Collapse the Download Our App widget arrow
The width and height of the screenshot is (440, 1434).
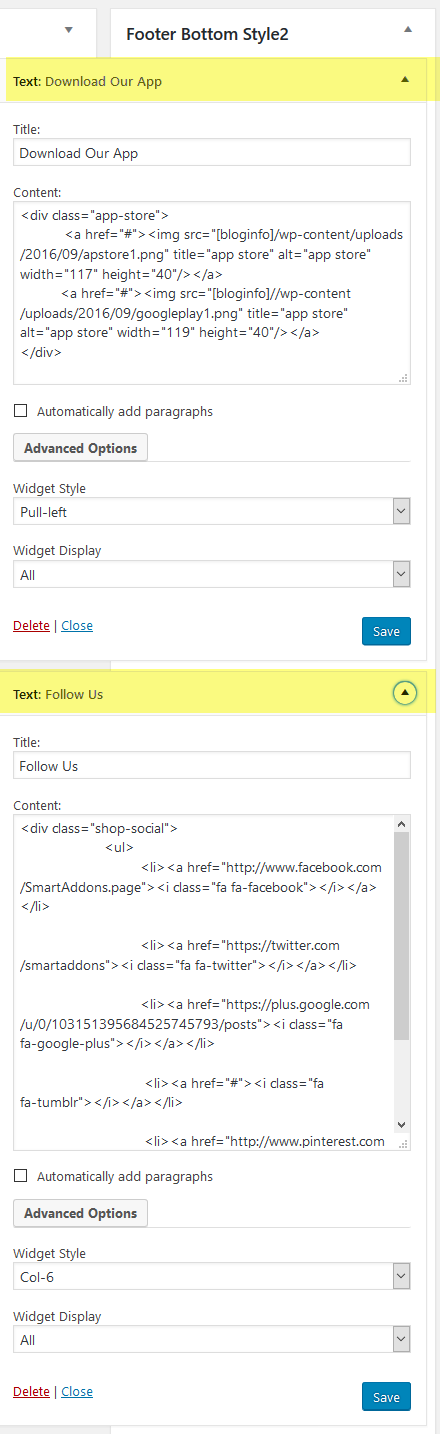pyautogui.click(x=405, y=79)
